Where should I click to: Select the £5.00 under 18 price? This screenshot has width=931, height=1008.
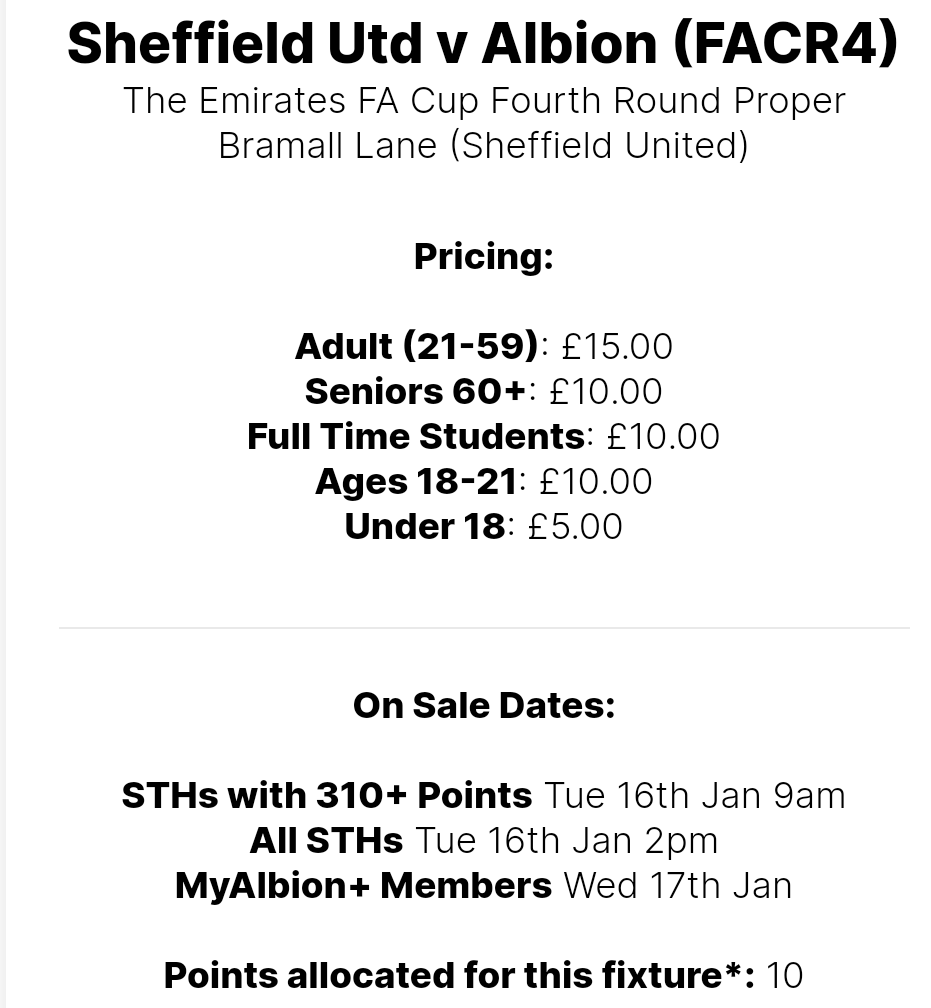pos(575,526)
